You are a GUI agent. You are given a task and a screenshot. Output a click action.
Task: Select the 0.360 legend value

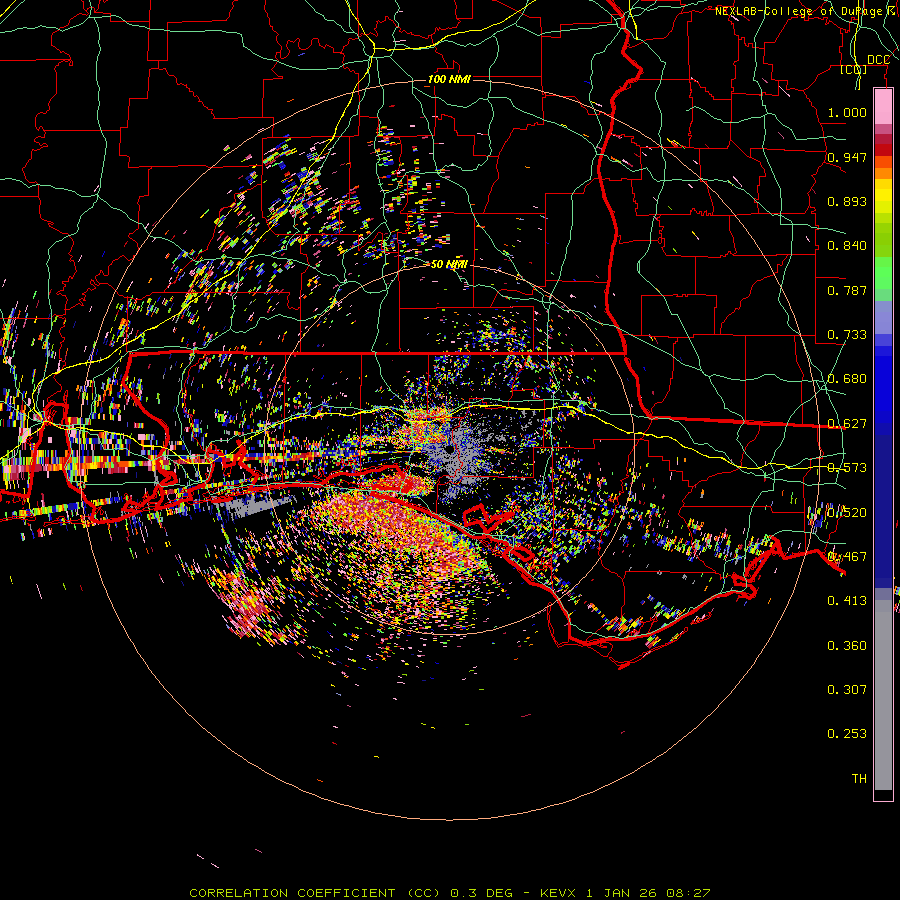847,646
